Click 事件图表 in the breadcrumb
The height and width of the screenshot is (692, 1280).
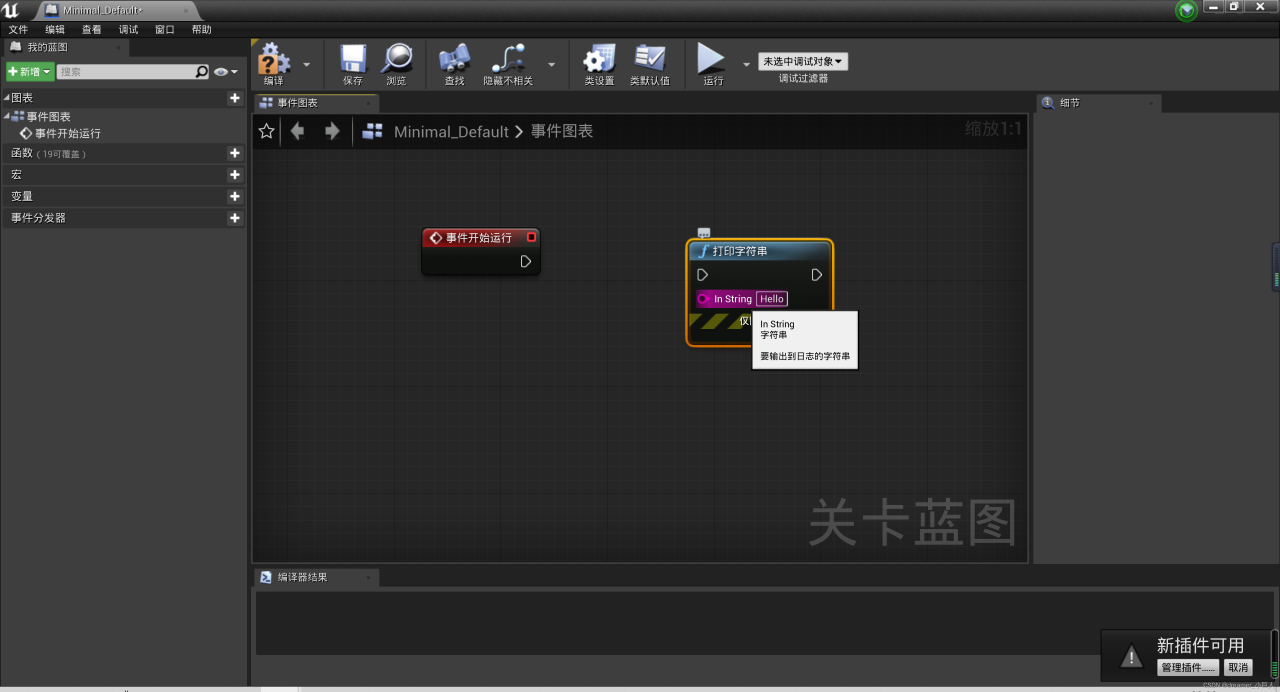click(x=562, y=131)
